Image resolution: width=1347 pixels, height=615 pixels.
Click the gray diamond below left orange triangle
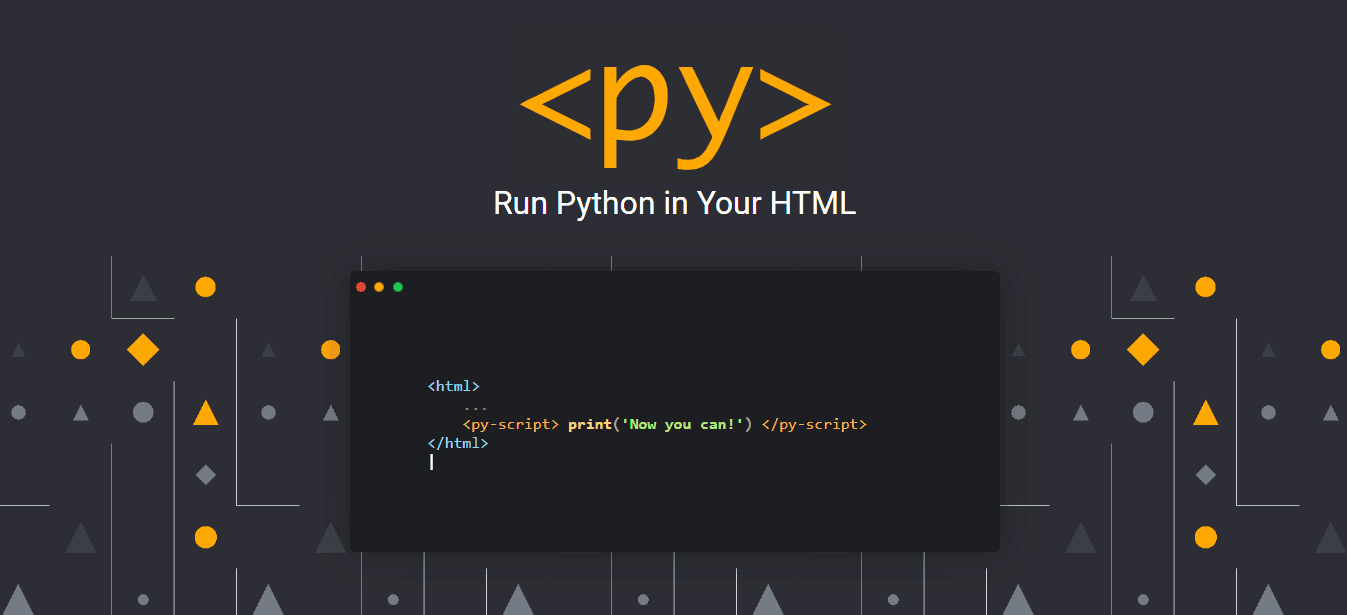coord(206,475)
